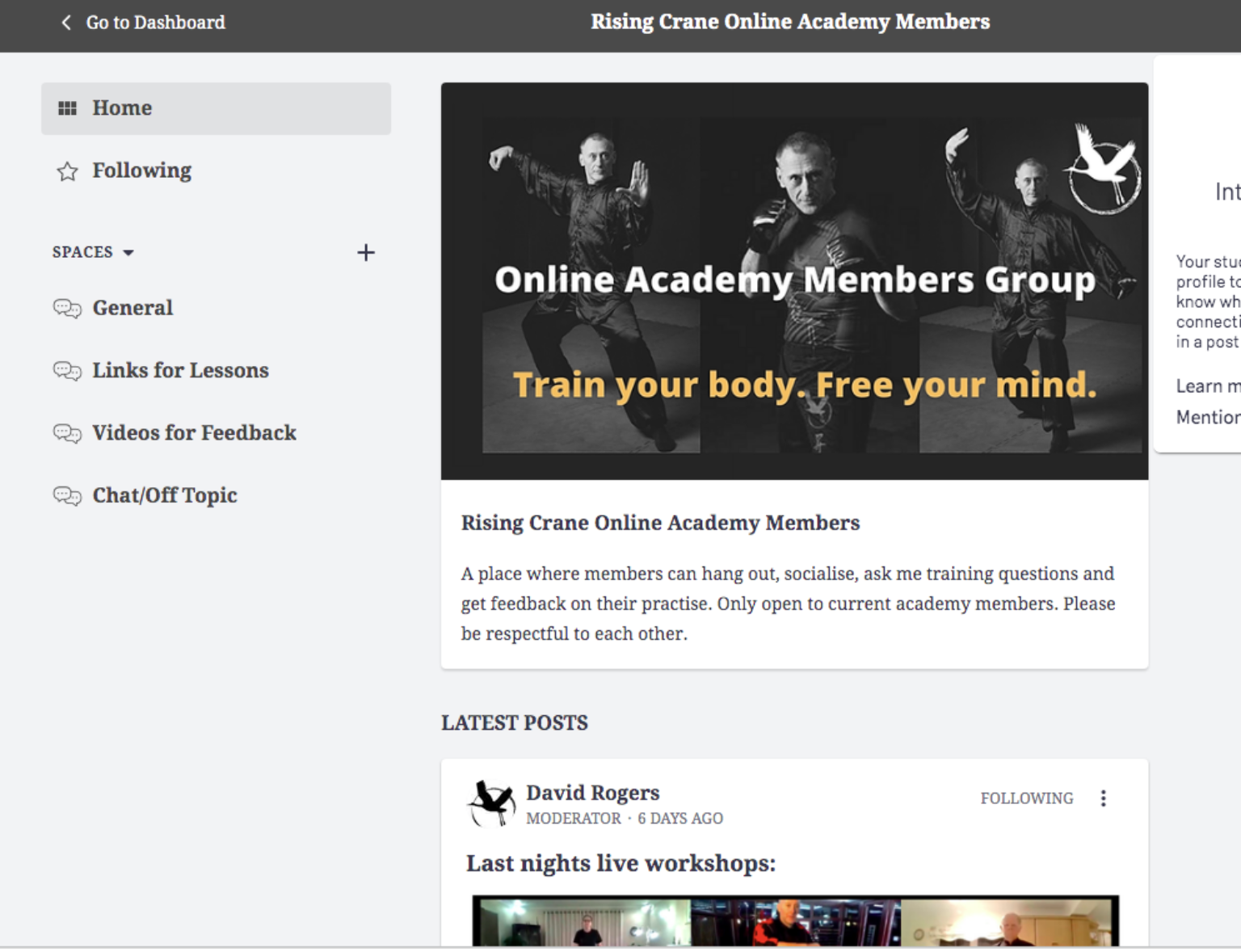Open the Videos for Feedback space
Screen dimensions: 1241x952
point(194,432)
